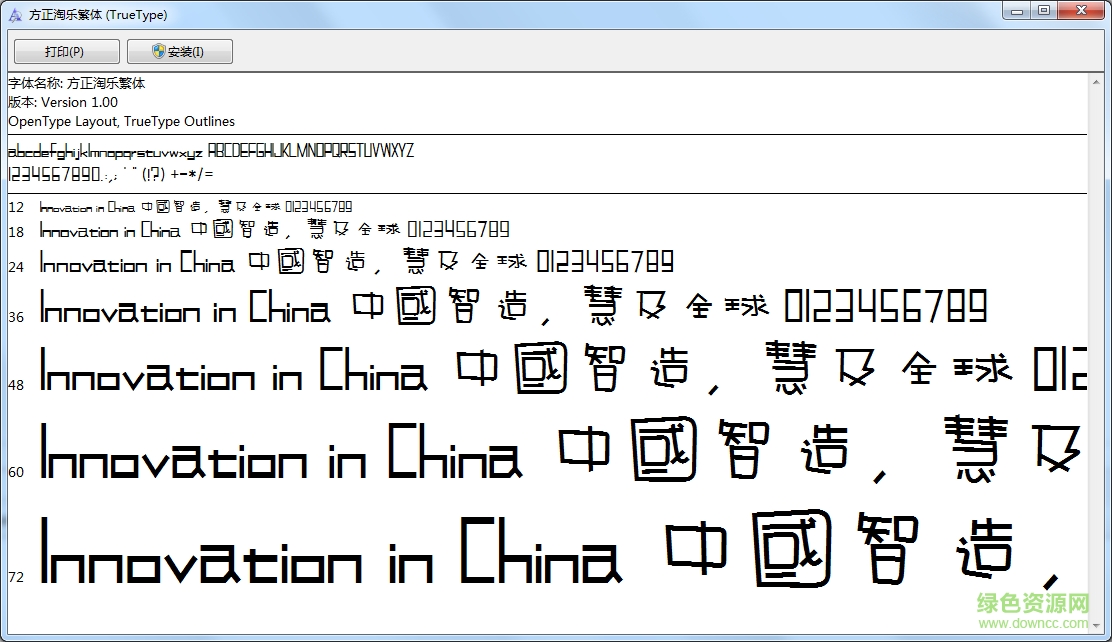Click the 'Version 1.00' text

pos(79,102)
